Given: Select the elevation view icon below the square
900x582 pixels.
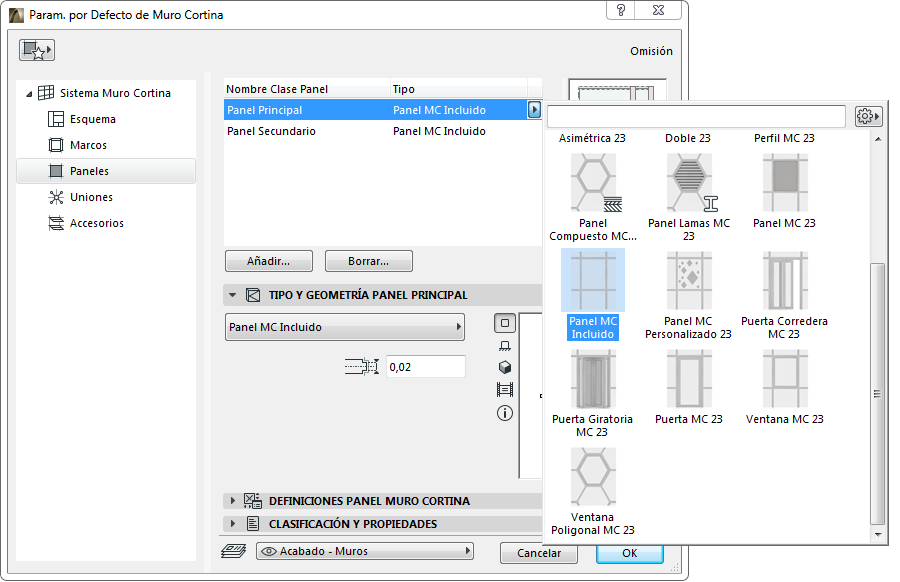Looking at the screenshot, I should point(504,345).
